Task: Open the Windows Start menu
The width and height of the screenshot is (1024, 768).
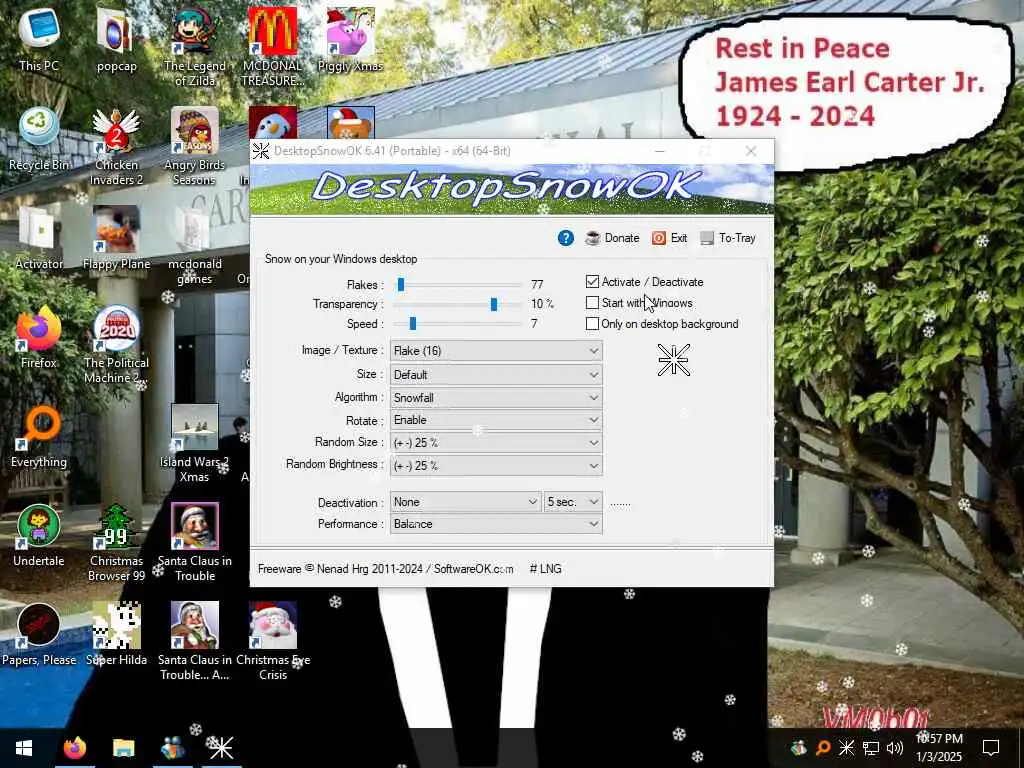Action: tap(24, 748)
